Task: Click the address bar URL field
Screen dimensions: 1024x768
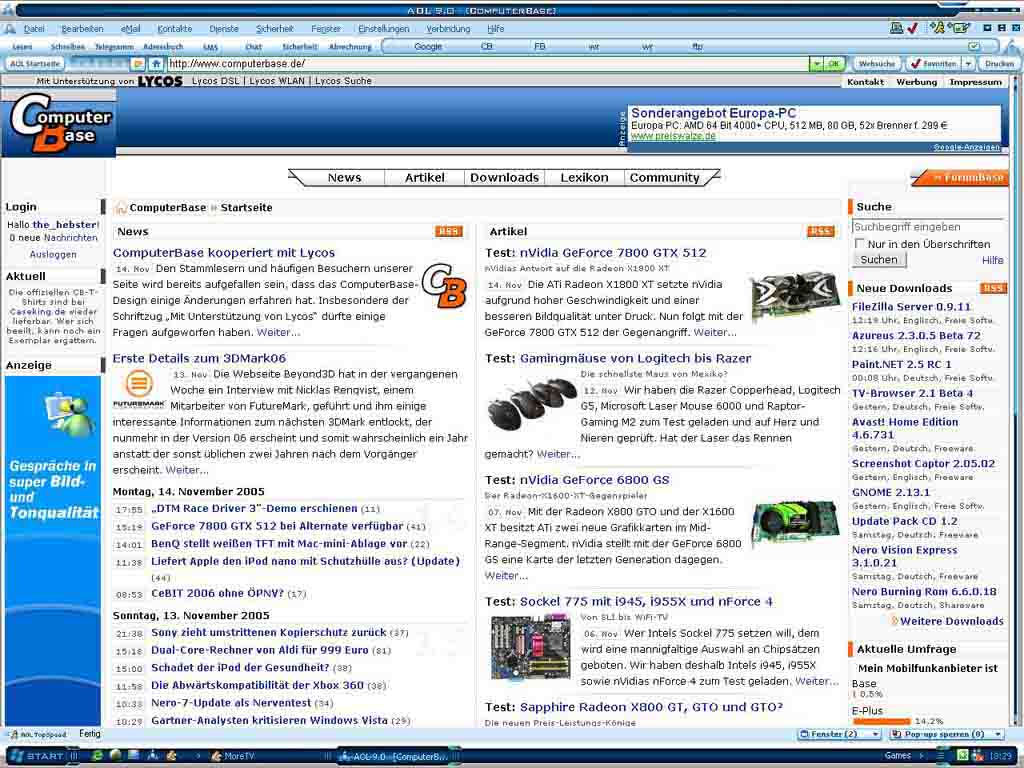Action: pyautogui.click(x=487, y=64)
